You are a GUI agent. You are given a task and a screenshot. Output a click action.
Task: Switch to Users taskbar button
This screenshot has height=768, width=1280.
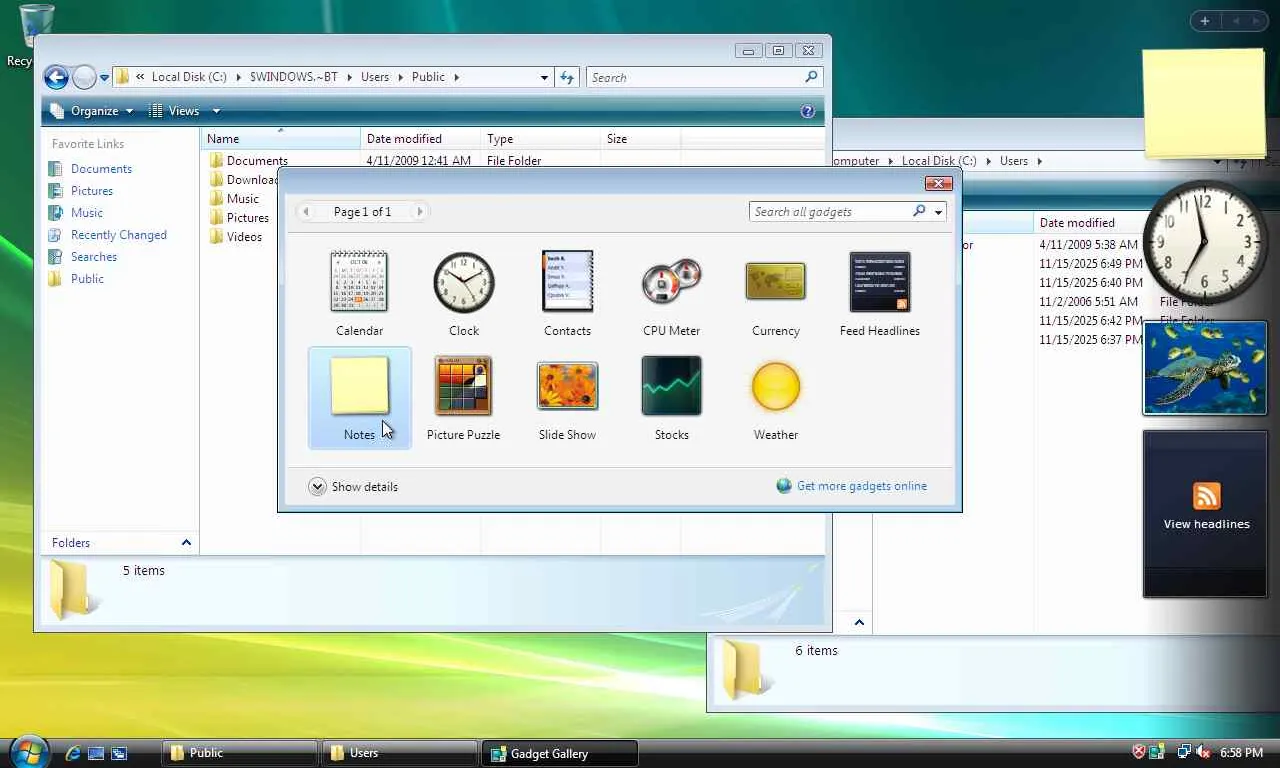[400, 753]
